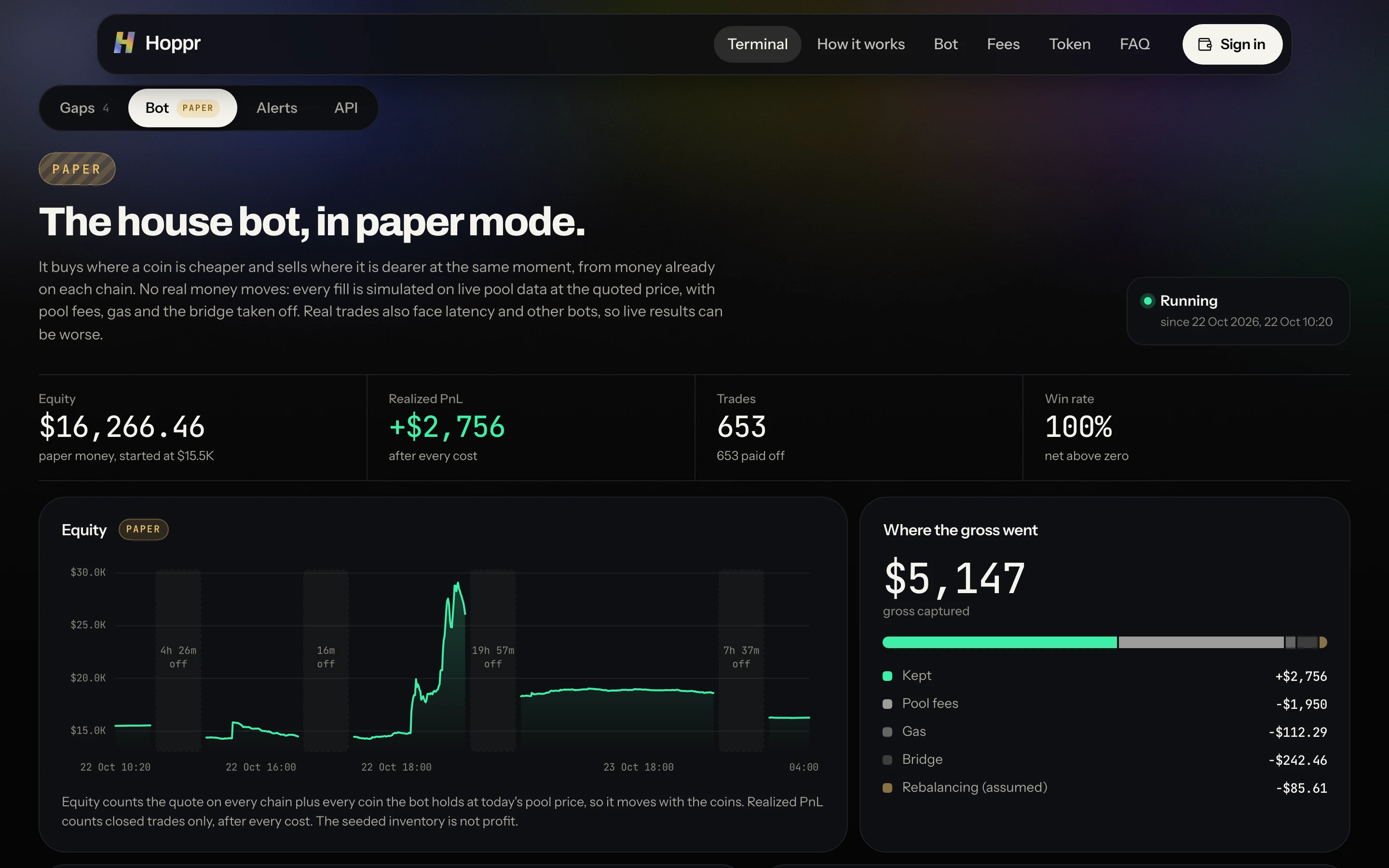Click the -$242.46 Bridge amount
Image resolution: width=1389 pixels, height=868 pixels.
click(1297, 760)
